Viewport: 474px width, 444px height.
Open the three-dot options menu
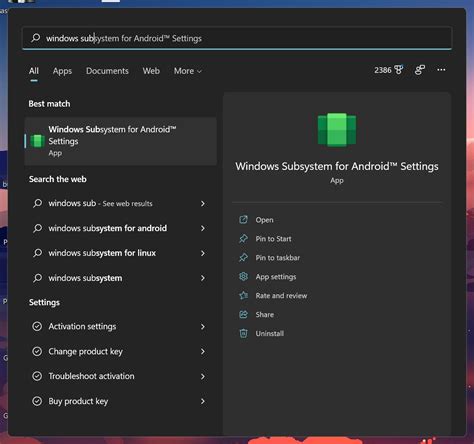pos(441,70)
